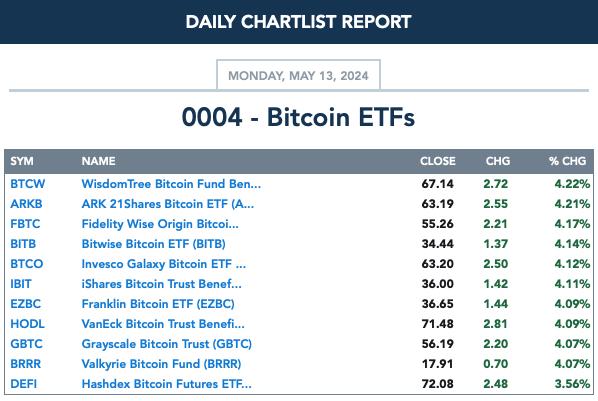This screenshot has height=401, width=598.
Task: Click Bitwise Bitcoin ETF (BITB) name
Action: (153, 244)
